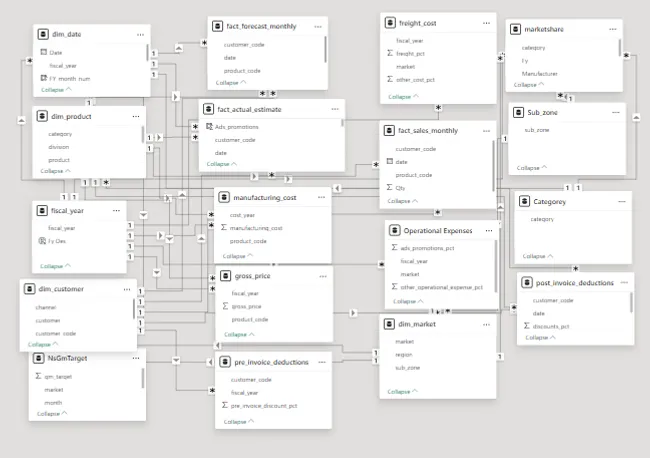Click the fiscal_year table icon
650x458 pixels.
(x=42, y=211)
